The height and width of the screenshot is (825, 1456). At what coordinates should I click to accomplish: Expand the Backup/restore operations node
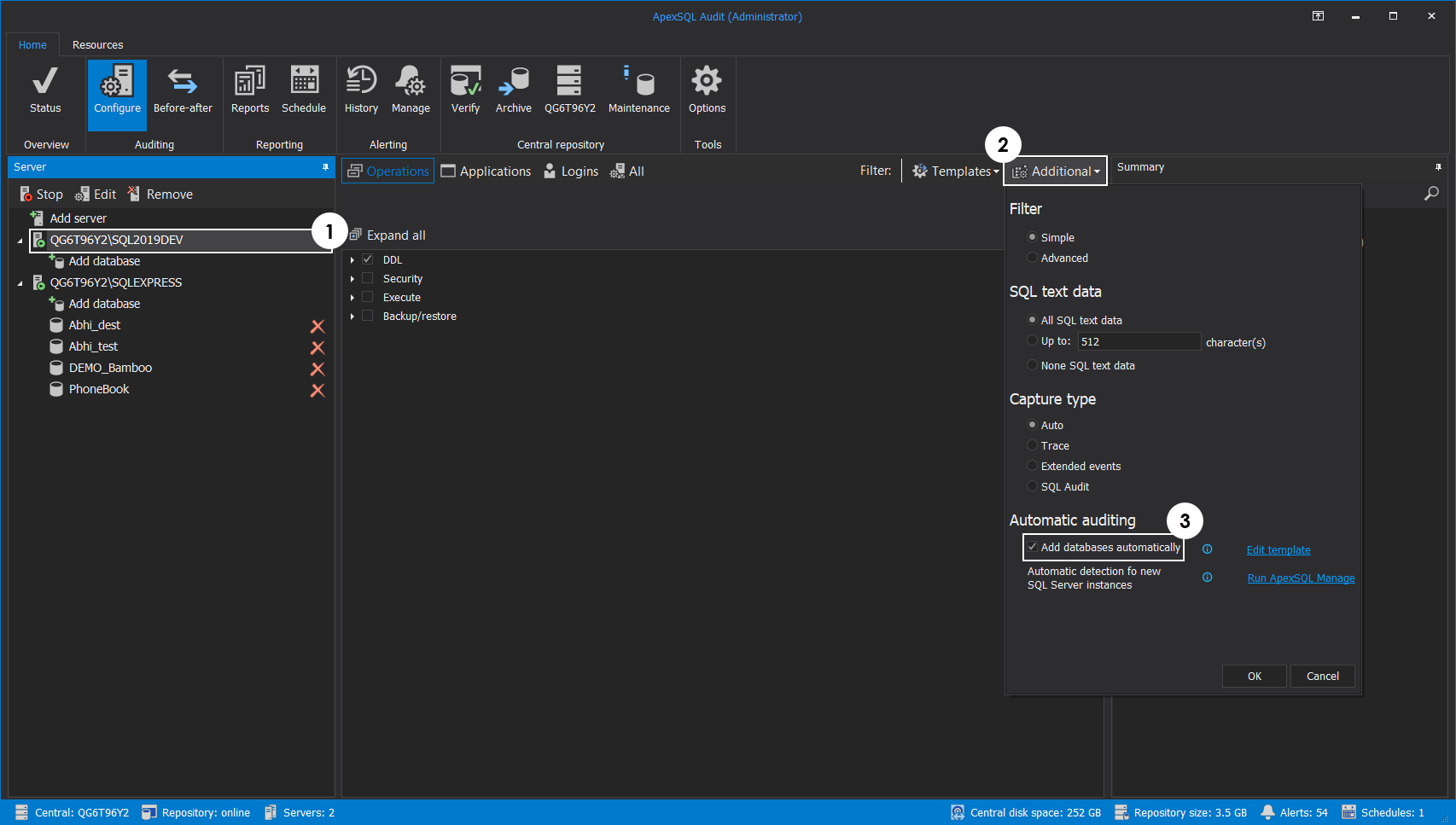[352, 316]
